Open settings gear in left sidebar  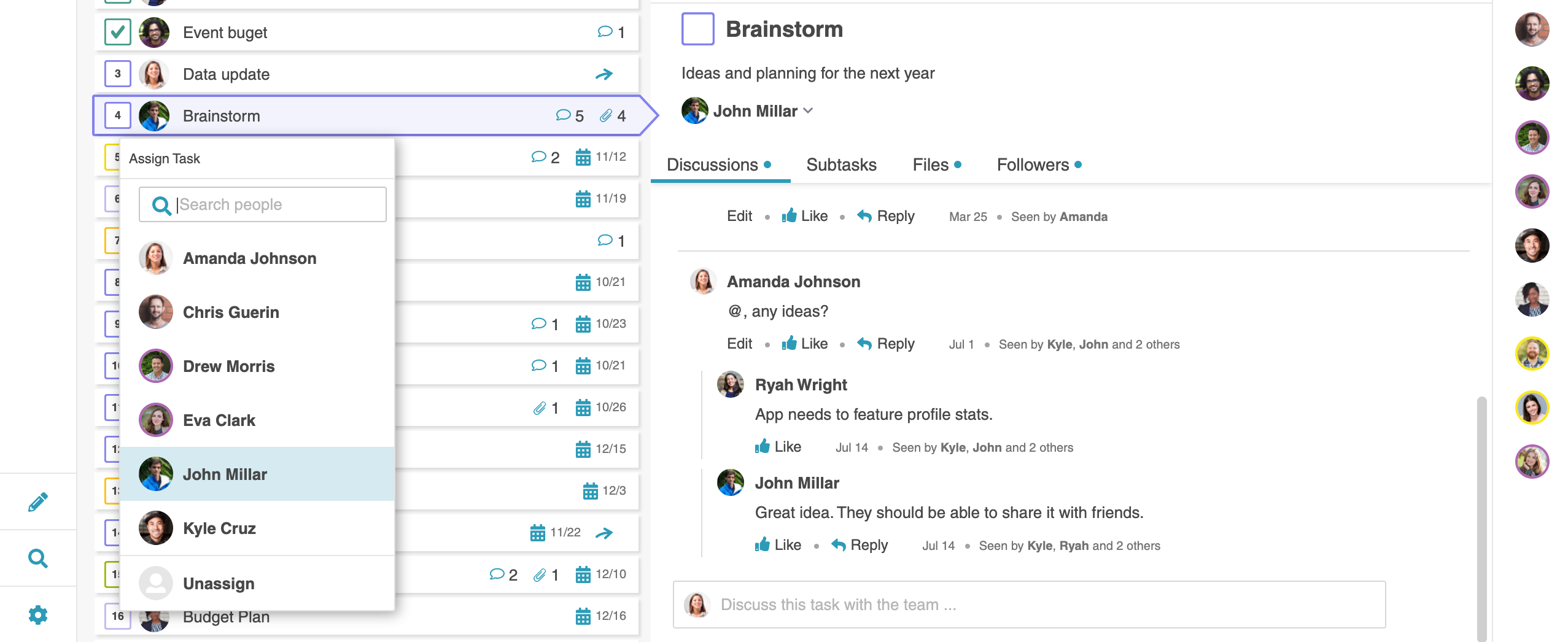(x=37, y=614)
